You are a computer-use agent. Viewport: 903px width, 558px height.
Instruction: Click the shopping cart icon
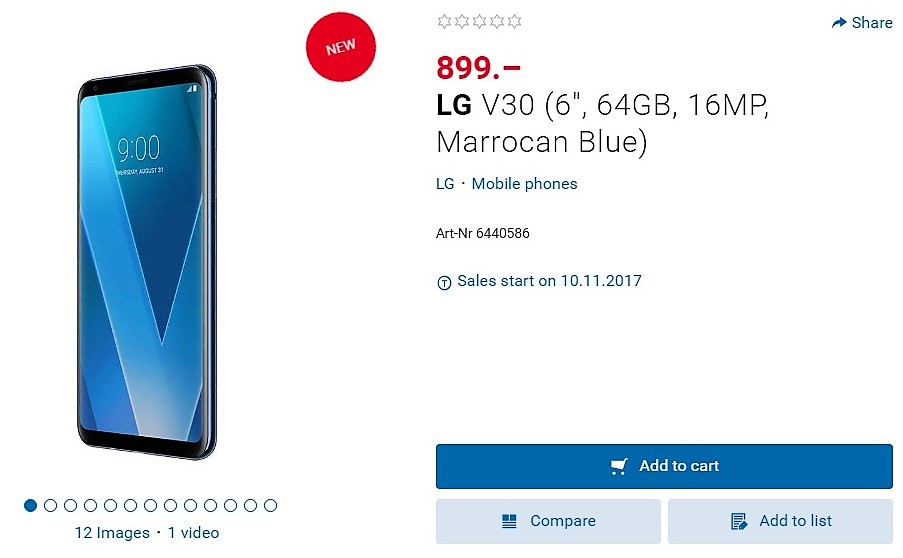(x=619, y=466)
